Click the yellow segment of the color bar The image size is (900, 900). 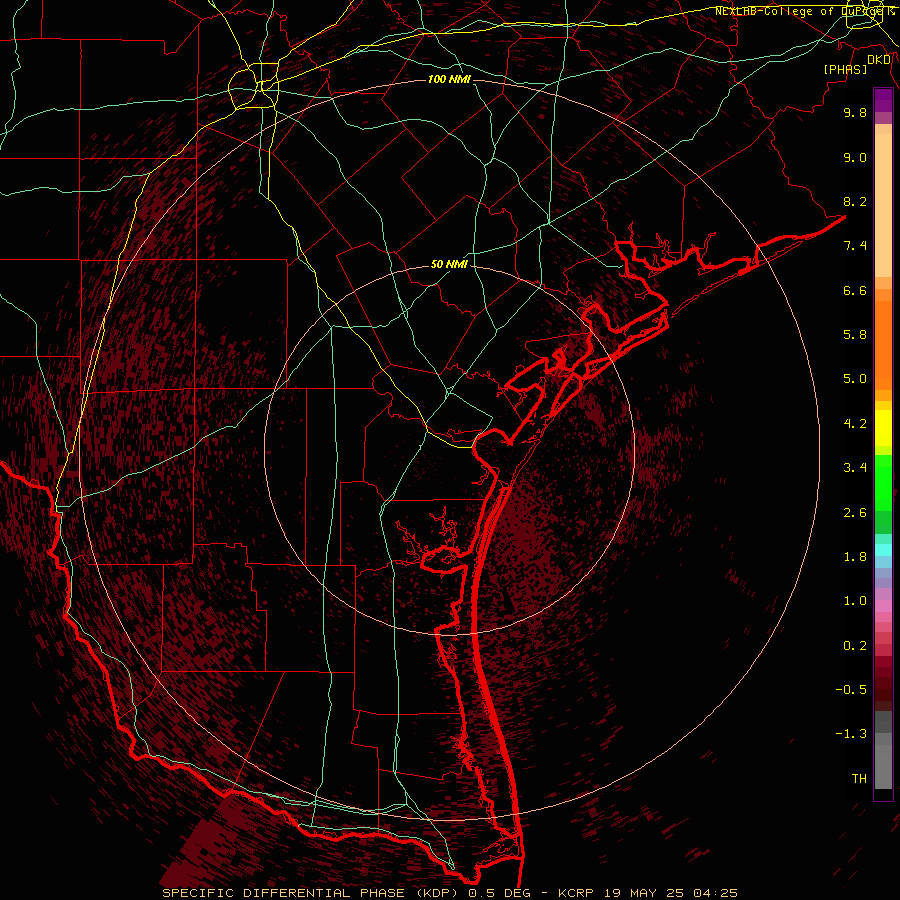pyautogui.click(x=883, y=428)
